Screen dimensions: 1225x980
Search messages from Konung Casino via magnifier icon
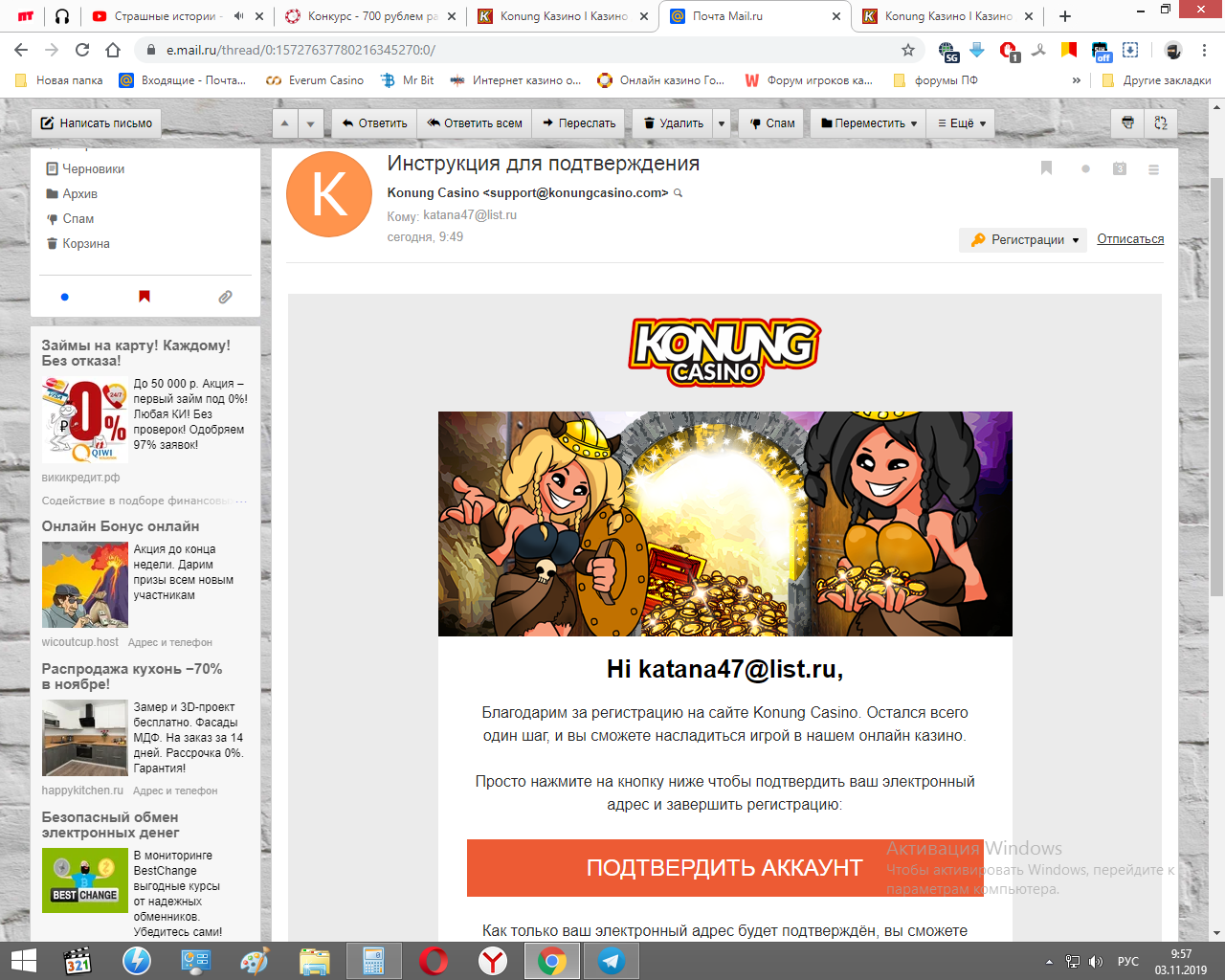[x=679, y=193]
